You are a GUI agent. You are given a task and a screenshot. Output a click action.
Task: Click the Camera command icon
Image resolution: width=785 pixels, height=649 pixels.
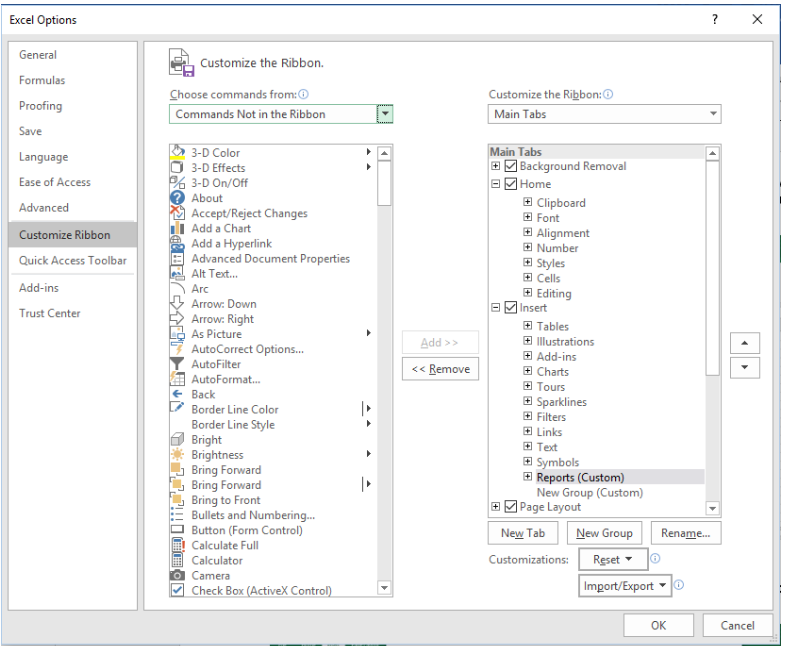click(177, 575)
